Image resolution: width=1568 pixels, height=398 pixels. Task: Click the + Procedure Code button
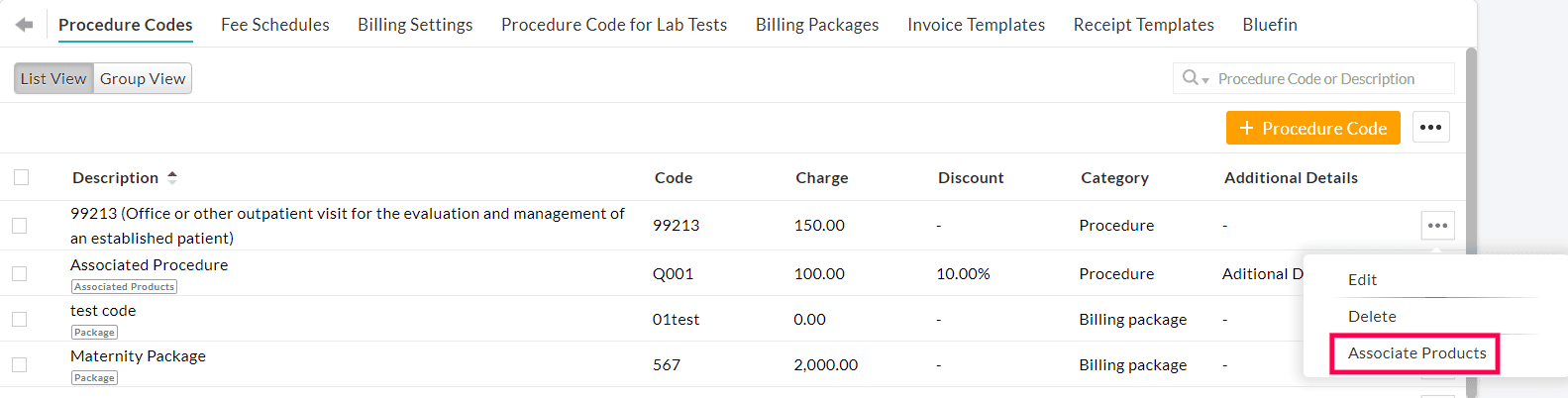click(x=1312, y=128)
